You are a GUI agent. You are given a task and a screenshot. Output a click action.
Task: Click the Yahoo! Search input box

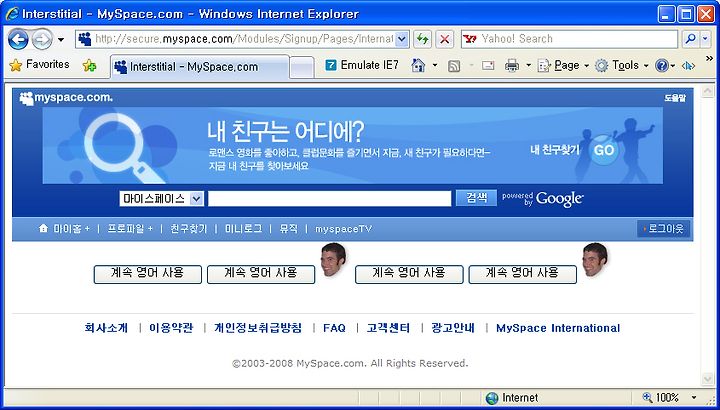[x=569, y=39]
